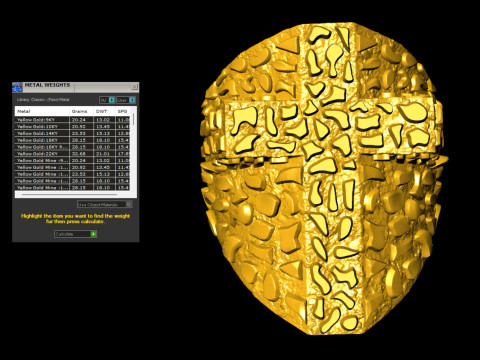480x360 pixels.
Task: Click the green arrow on the Calculate button
Action: pyautogui.click(x=93, y=234)
